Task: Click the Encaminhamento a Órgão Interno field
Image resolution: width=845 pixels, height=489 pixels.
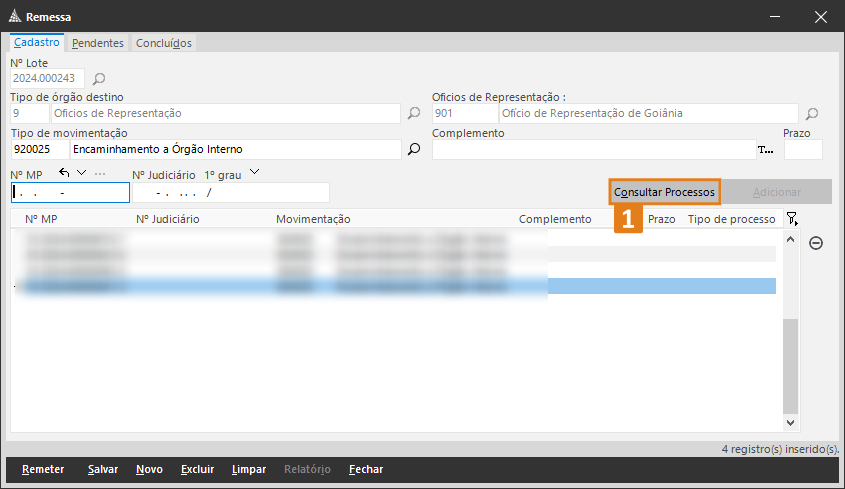Action: (x=236, y=149)
